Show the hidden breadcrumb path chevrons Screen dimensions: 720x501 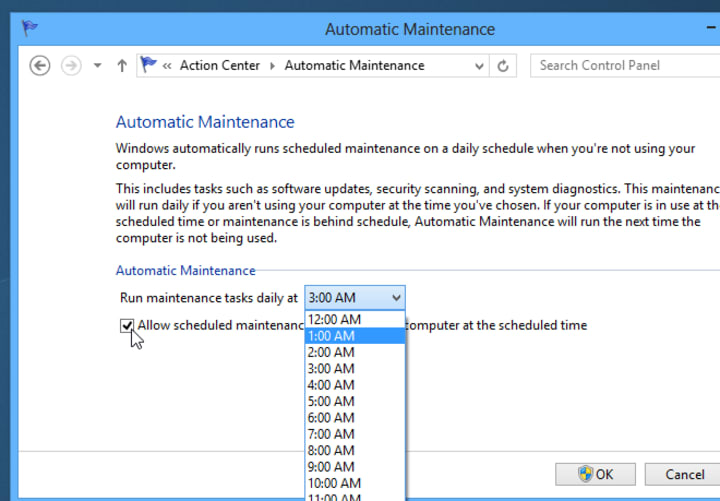point(167,66)
